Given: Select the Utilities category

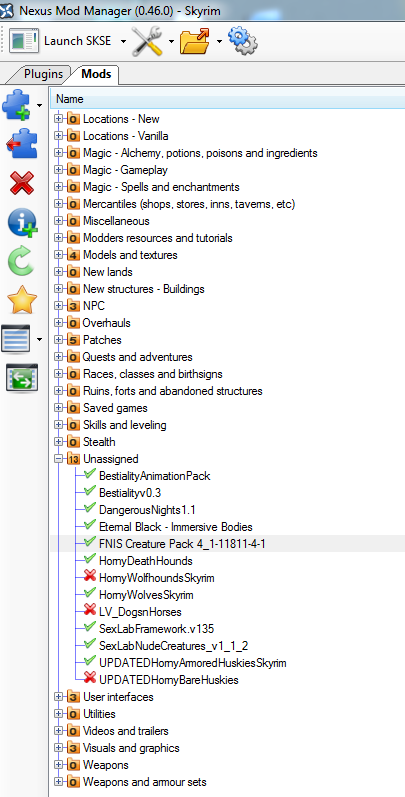Looking at the screenshot, I should click(x=99, y=714).
